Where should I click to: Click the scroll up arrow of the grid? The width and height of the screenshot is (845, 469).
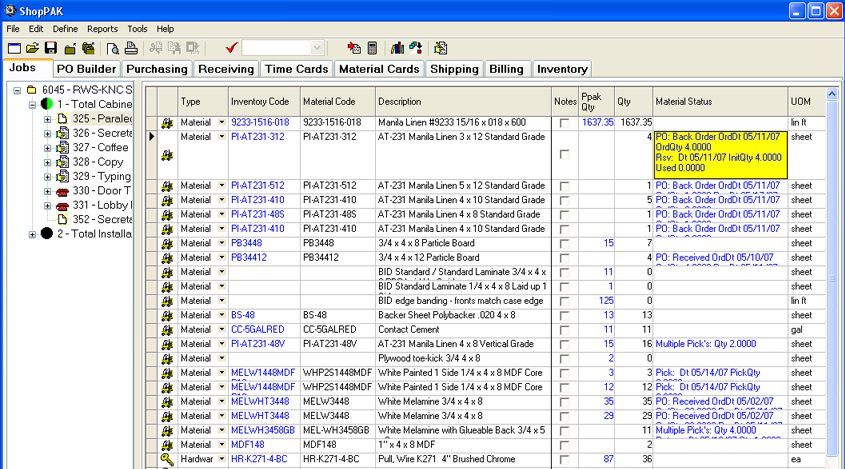(832, 94)
